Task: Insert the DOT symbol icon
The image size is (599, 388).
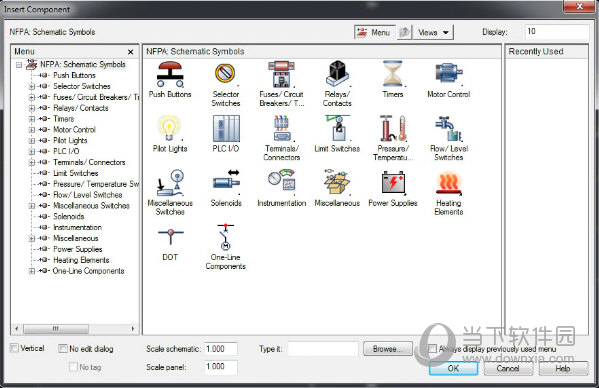Action: [170, 237]
